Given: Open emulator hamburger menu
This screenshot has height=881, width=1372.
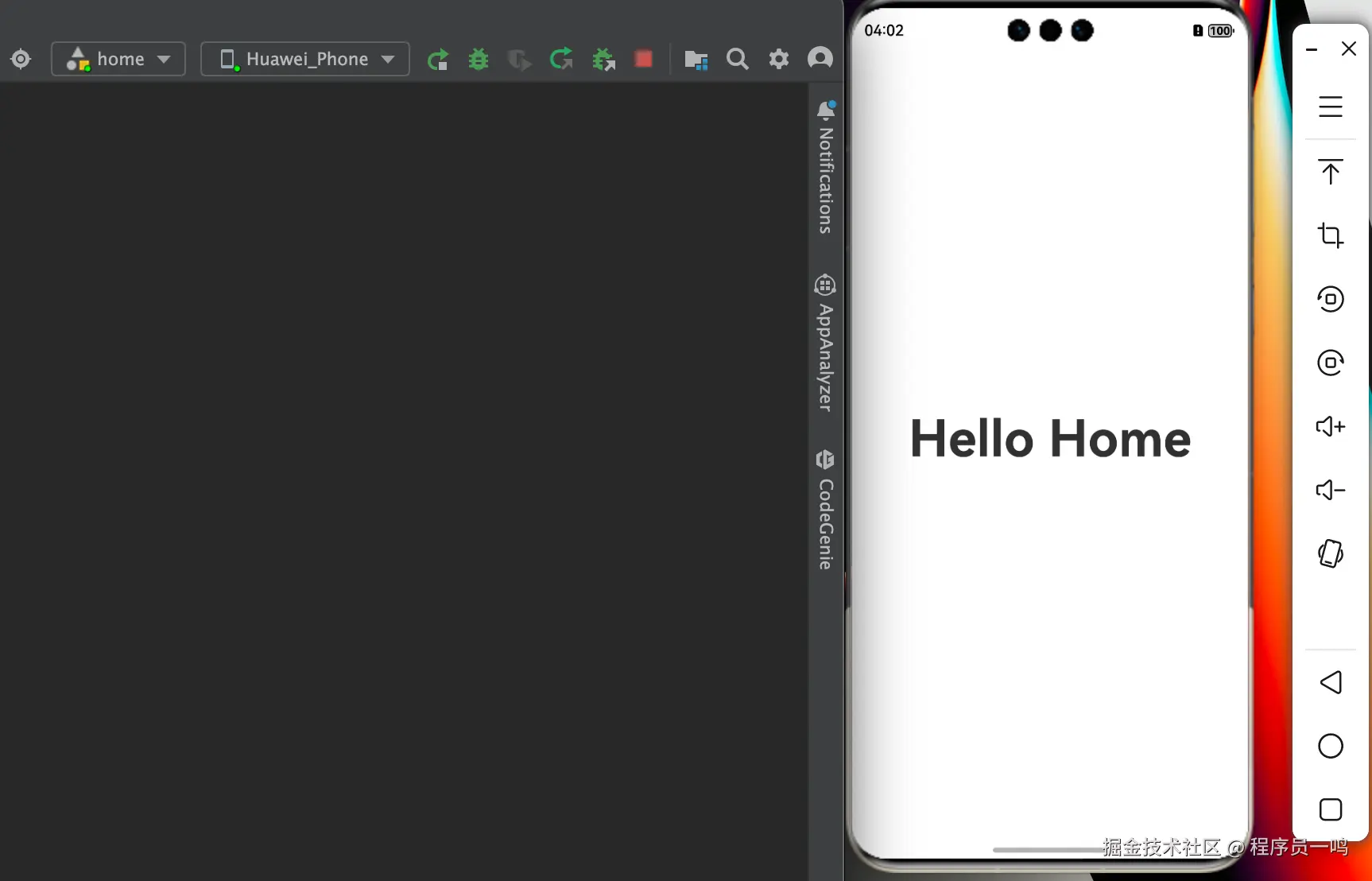Looking at the screenshot, I should coord(1331,107).
